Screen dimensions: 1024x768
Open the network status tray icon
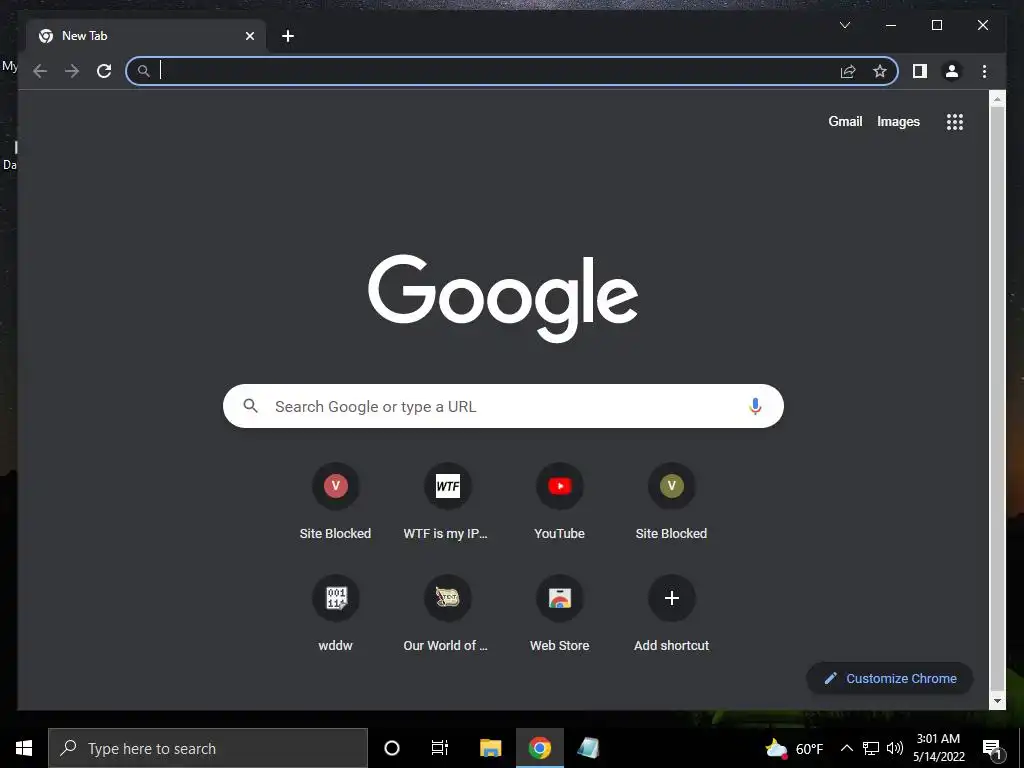870,748
